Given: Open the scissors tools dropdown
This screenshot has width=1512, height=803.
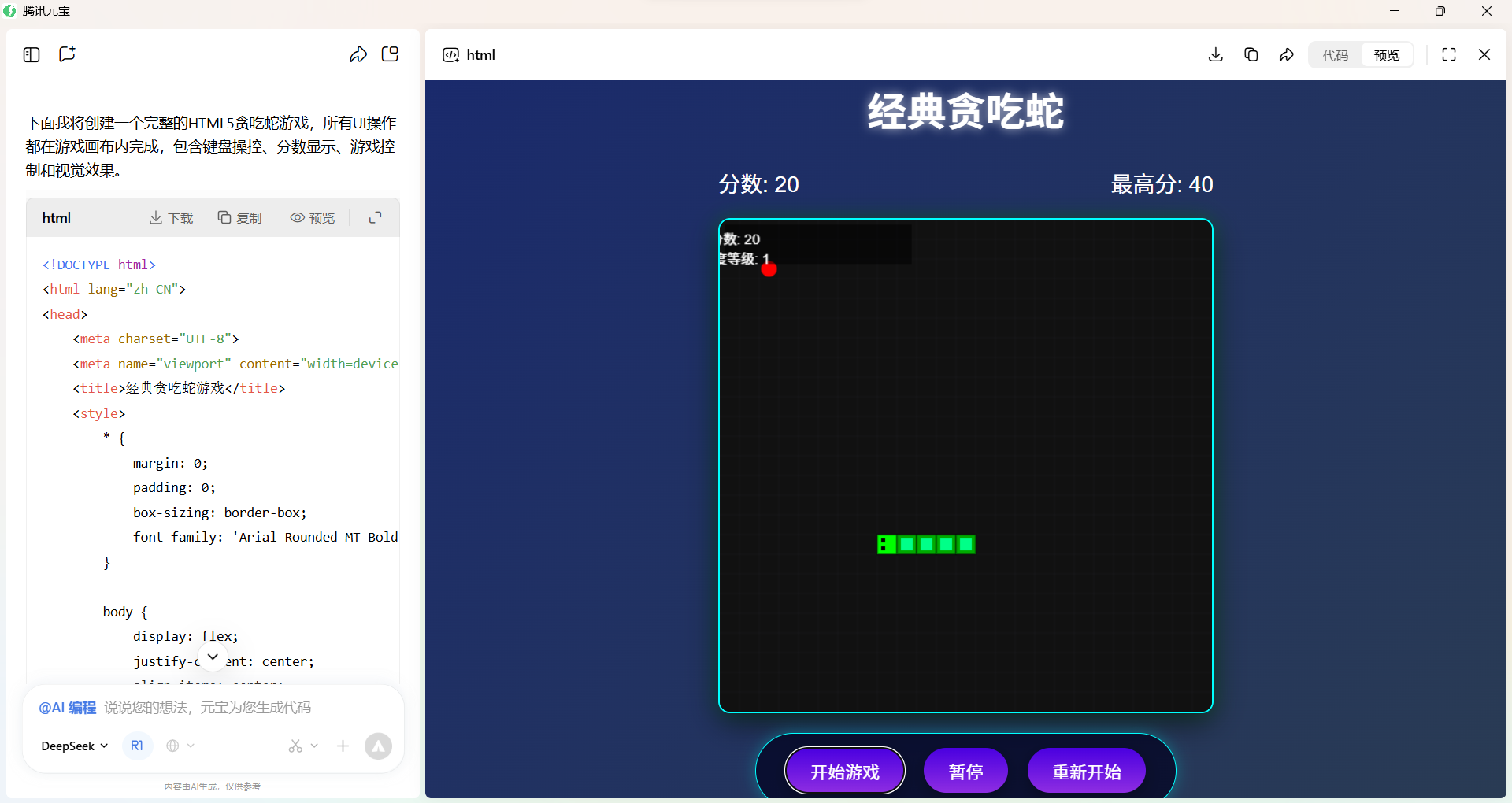Looking at the screenshot, I should tap(303, 746).
